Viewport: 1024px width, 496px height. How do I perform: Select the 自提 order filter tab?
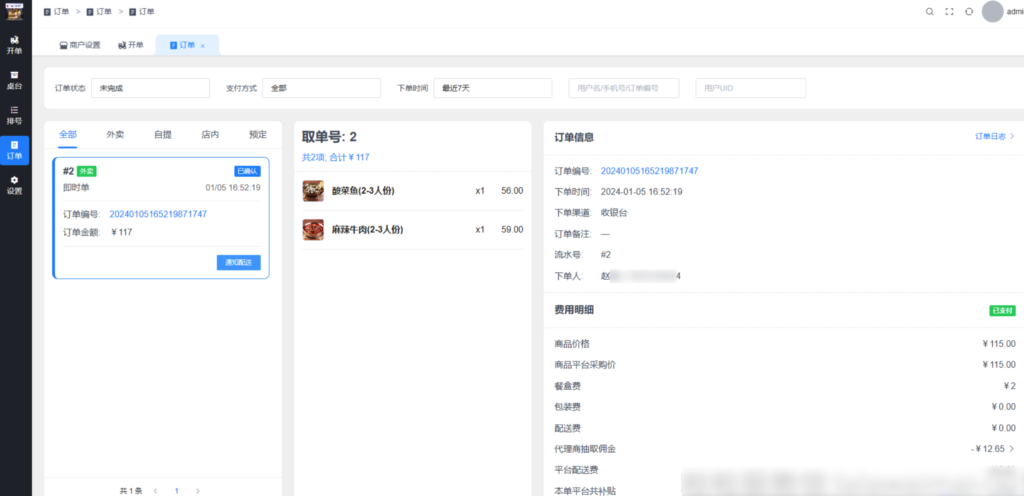click(x=162, y=134)
